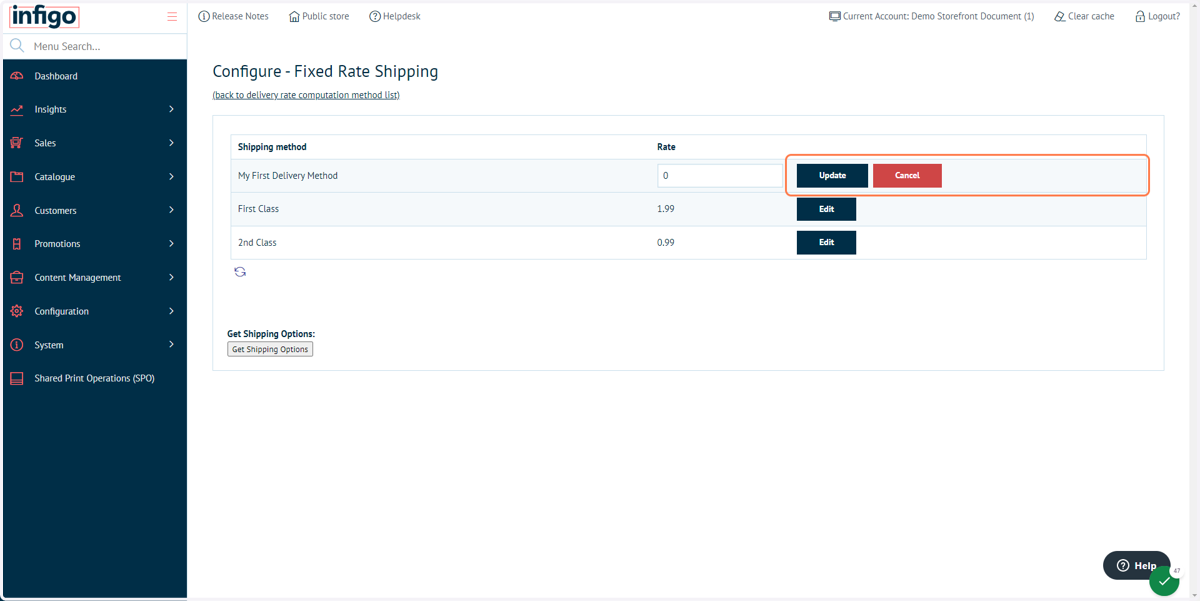The width and height of the screenshot is (1200, 601).
Task: Click the Sales cart icon
Action: coord(17,143)
